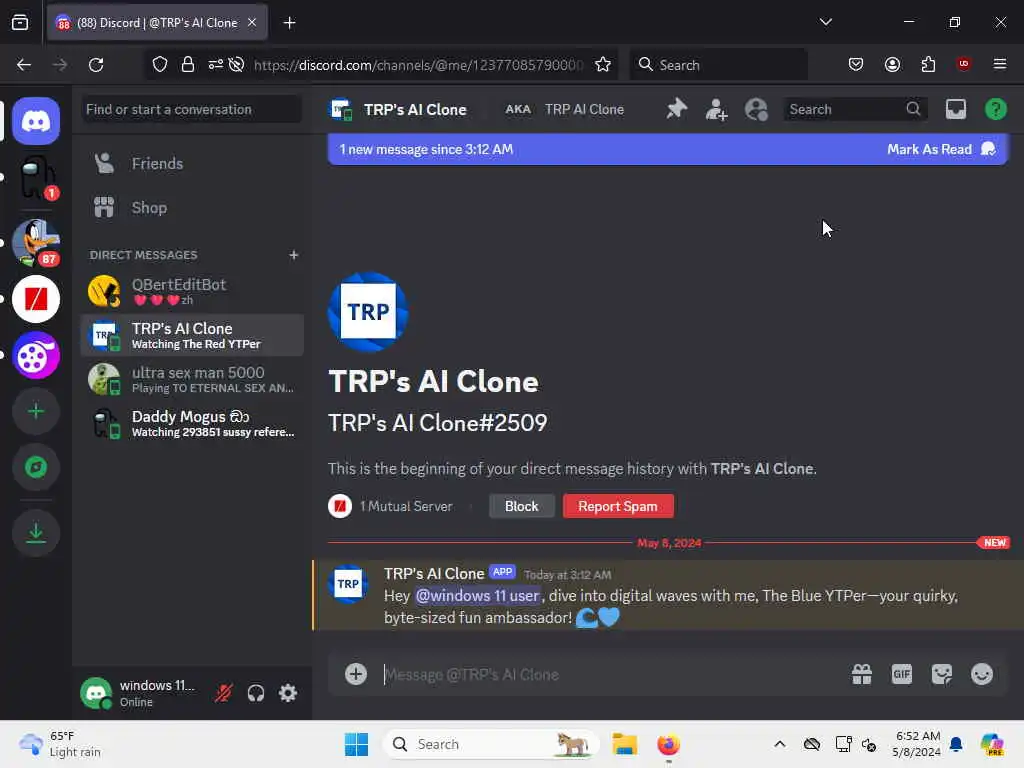Click Create DM plus next to Direct Messages
The height and width of the screenshot is (768, 1024).
tap(293, 255)
